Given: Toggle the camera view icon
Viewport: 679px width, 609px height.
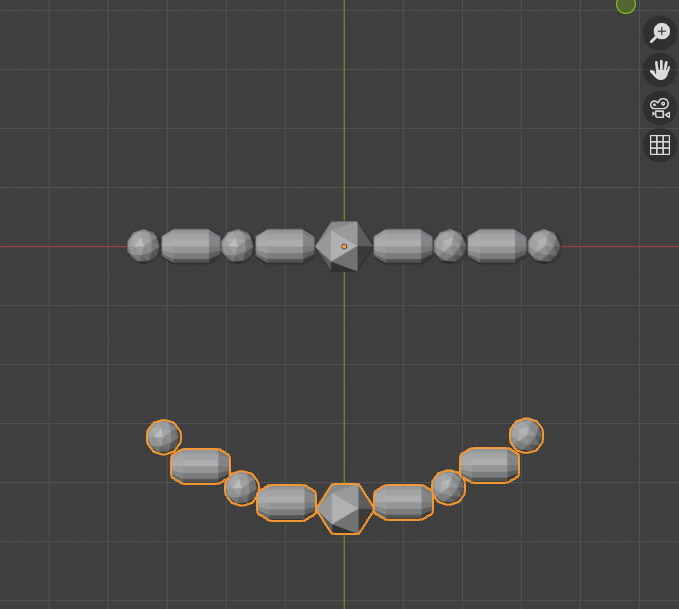Looking at the screenshot, I should (x=660, y=108).
